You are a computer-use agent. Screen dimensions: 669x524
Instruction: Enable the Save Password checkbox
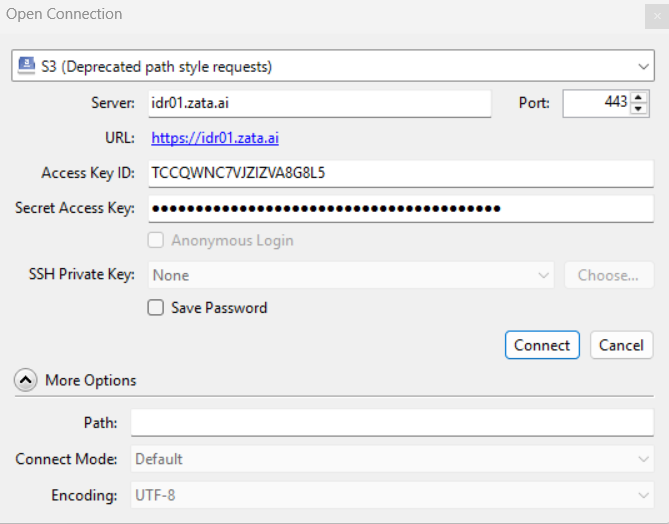pos(156,308)
